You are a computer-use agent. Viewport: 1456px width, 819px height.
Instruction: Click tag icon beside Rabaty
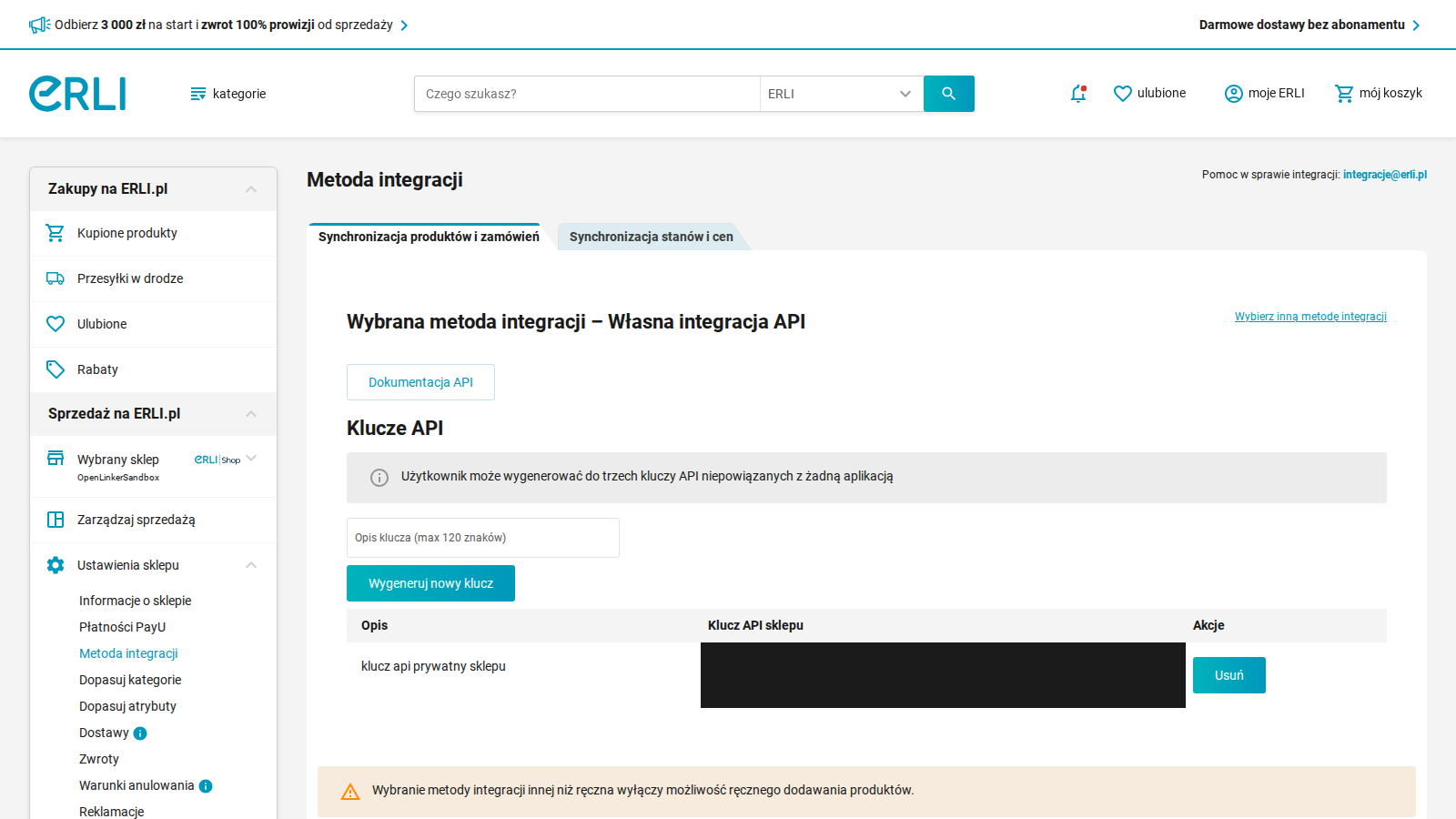(56, 369)
